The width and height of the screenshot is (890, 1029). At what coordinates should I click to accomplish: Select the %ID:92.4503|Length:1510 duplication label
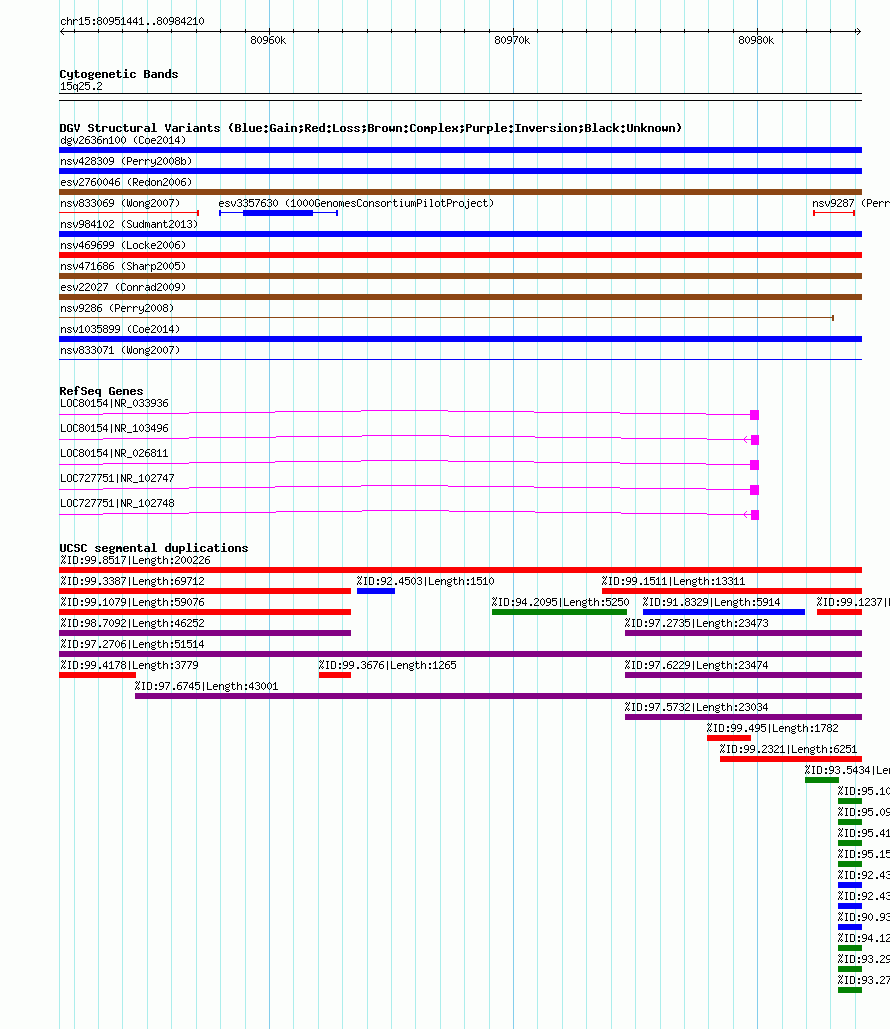(x=425, y=581)
